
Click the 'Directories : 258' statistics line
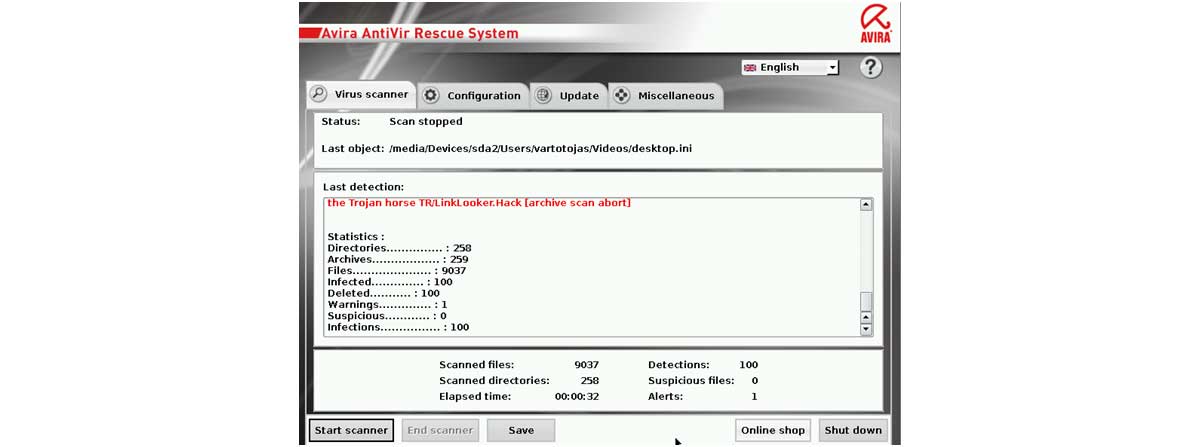click(399, 248)
